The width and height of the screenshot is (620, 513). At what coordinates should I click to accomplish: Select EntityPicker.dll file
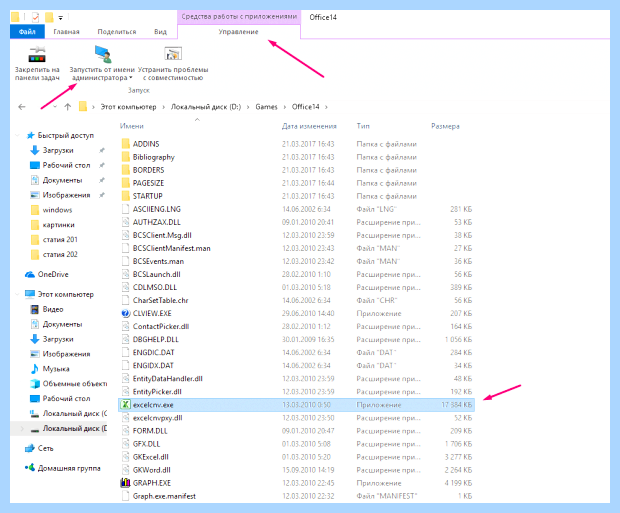tap(157, 392)
